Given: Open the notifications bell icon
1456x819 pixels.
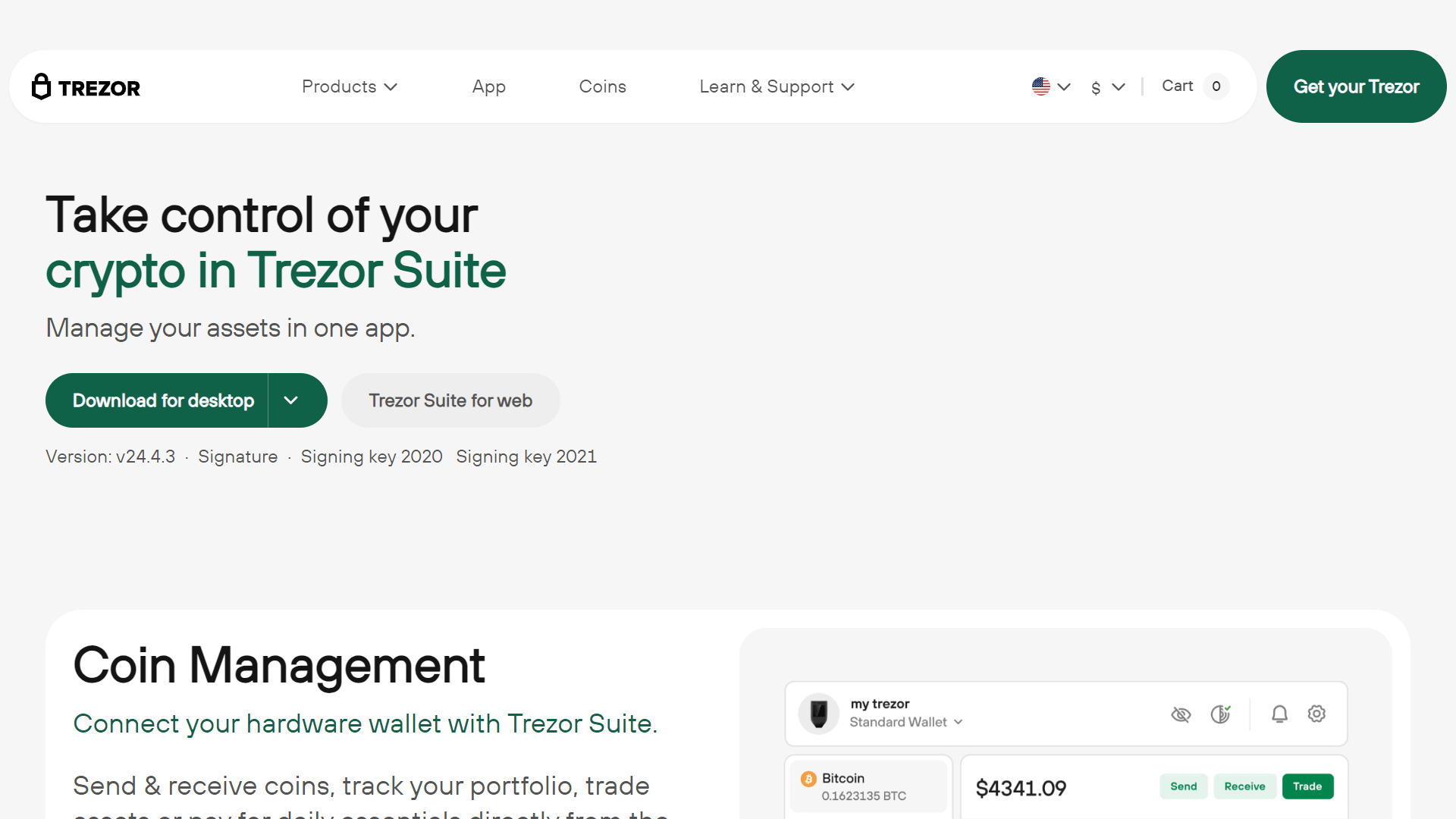Looking at the screenshot, I should point(1279,714).
